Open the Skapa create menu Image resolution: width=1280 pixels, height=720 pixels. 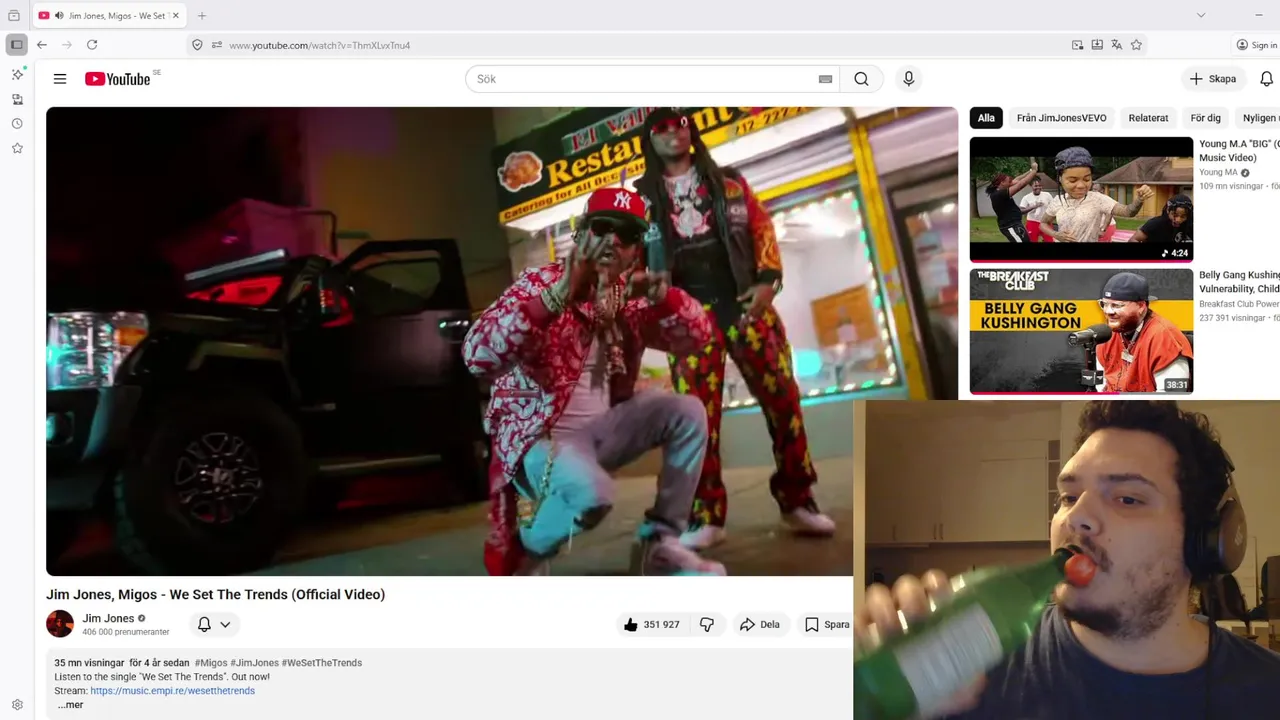(1212, 79)
